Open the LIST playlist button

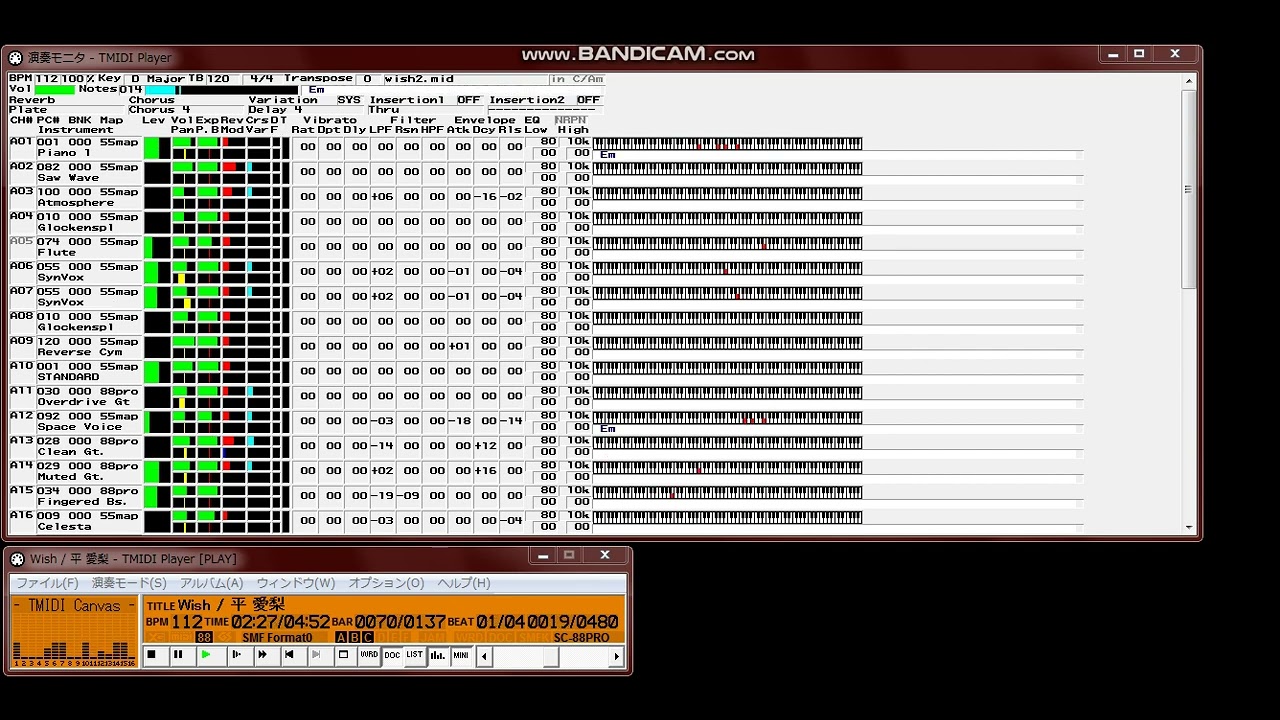coord(414,656)
